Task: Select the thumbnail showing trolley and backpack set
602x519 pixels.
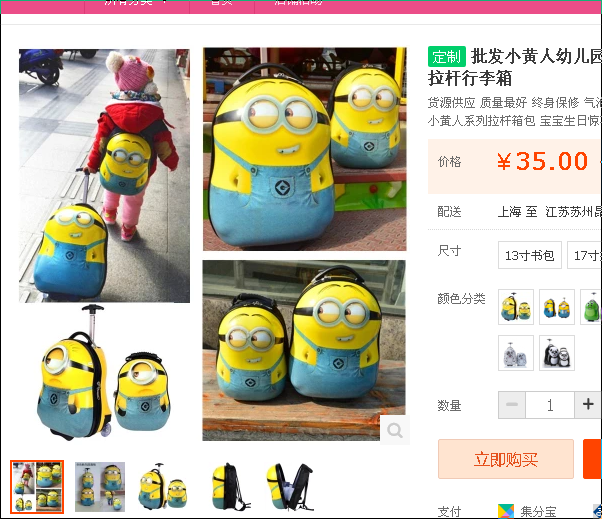Action: (x=163, y=487)
